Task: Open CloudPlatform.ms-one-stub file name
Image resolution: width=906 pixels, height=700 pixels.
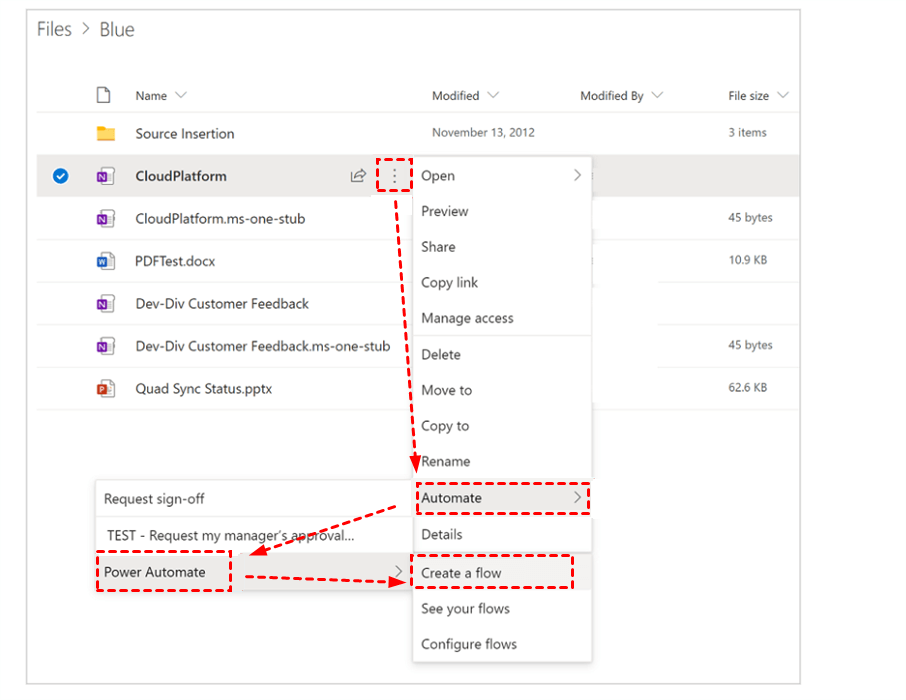Action: pyautogui.click(x=220, y=218)
